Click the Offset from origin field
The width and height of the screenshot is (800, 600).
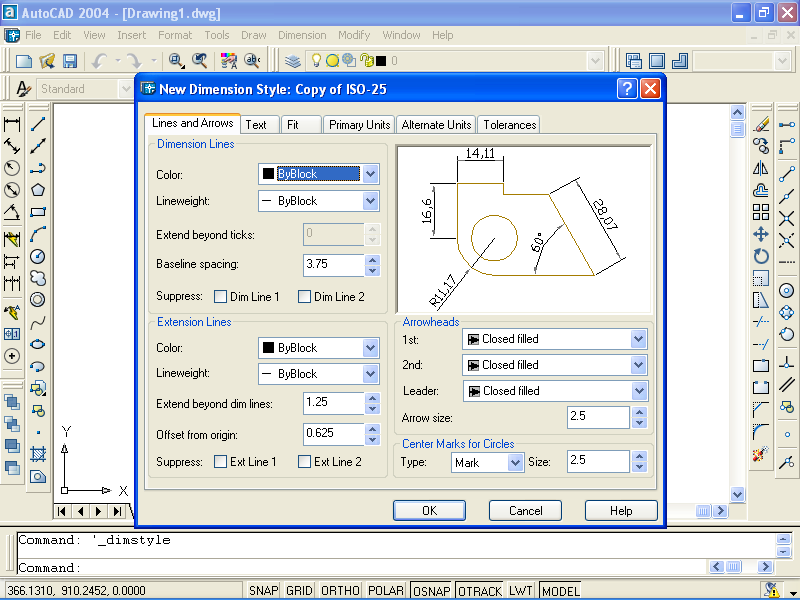(334, 434)
